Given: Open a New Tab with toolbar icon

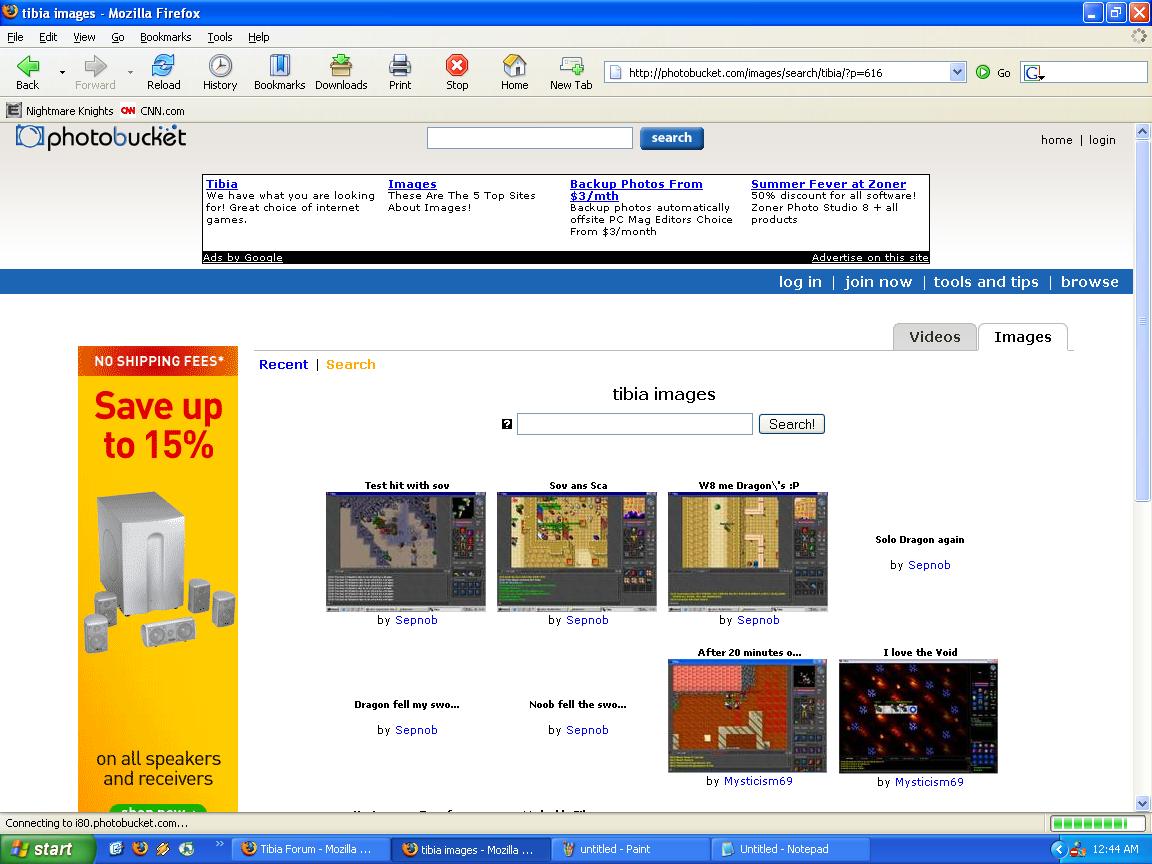Looking at the screenshot, I should click(571, 67).
